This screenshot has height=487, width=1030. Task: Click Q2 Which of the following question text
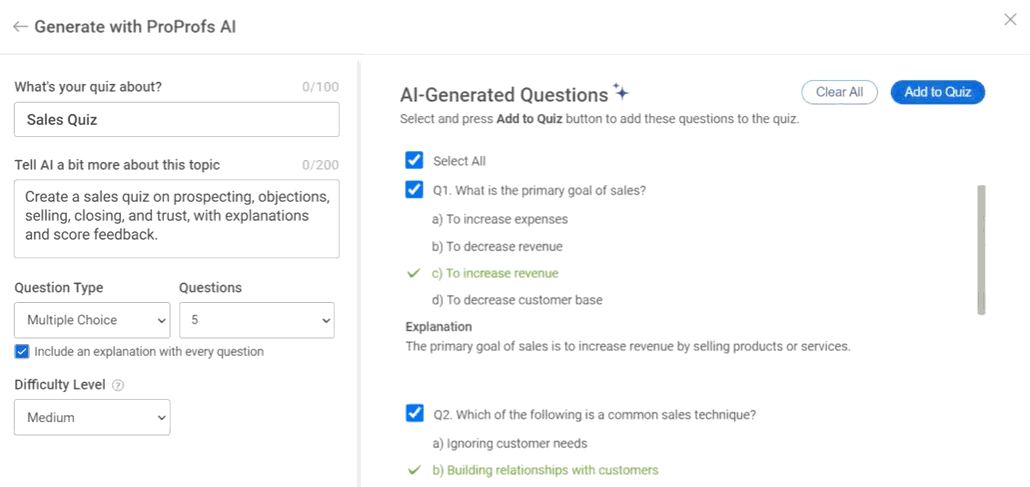[595, 415]
